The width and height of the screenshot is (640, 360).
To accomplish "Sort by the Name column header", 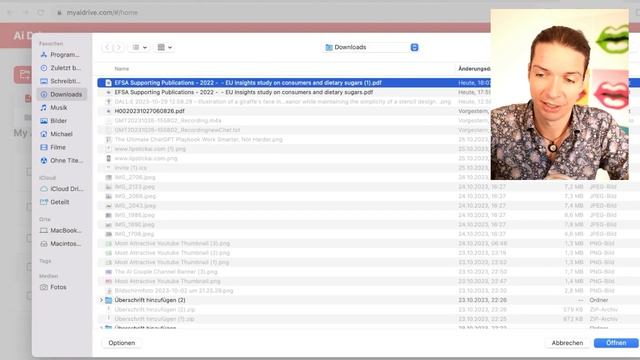I will pos(122,69).
